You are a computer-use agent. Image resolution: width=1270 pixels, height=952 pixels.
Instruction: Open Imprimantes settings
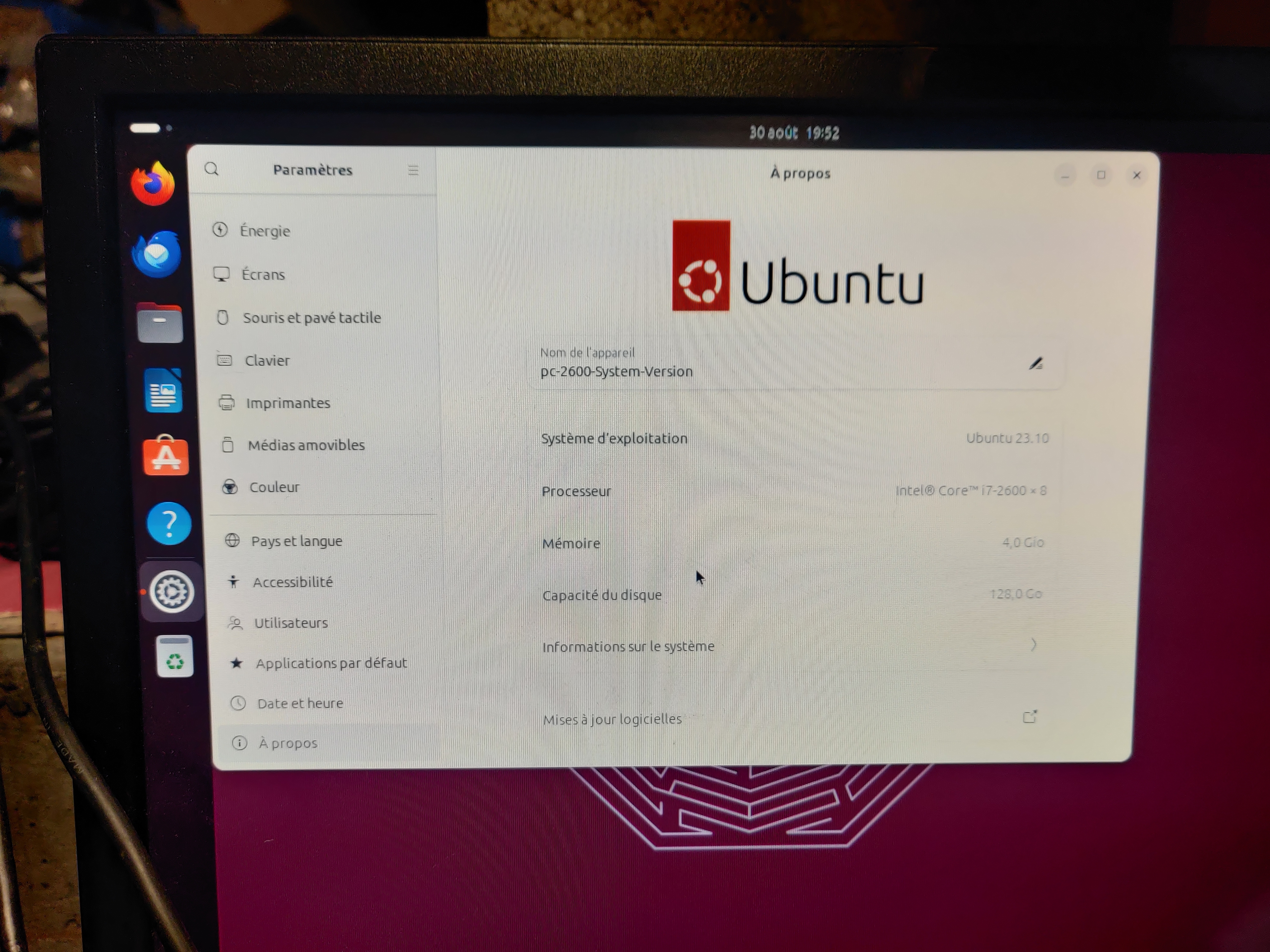coord(288,403)
